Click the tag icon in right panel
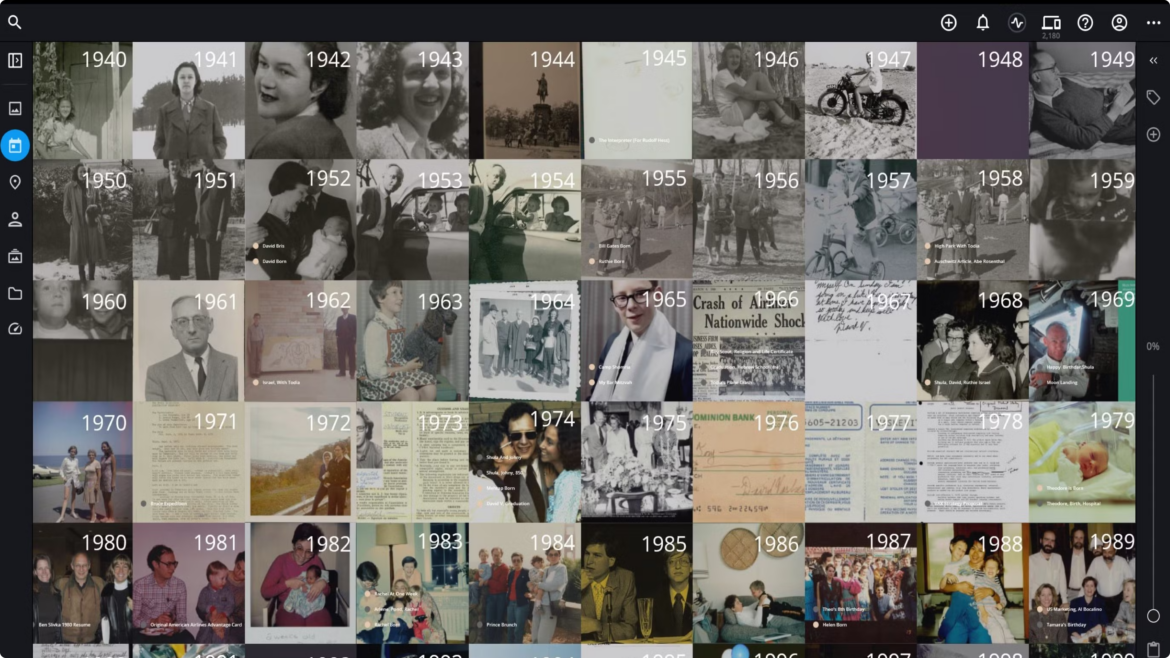Image resolution: width=1170 pixels, height=658 pixels. click(1153, 98)
